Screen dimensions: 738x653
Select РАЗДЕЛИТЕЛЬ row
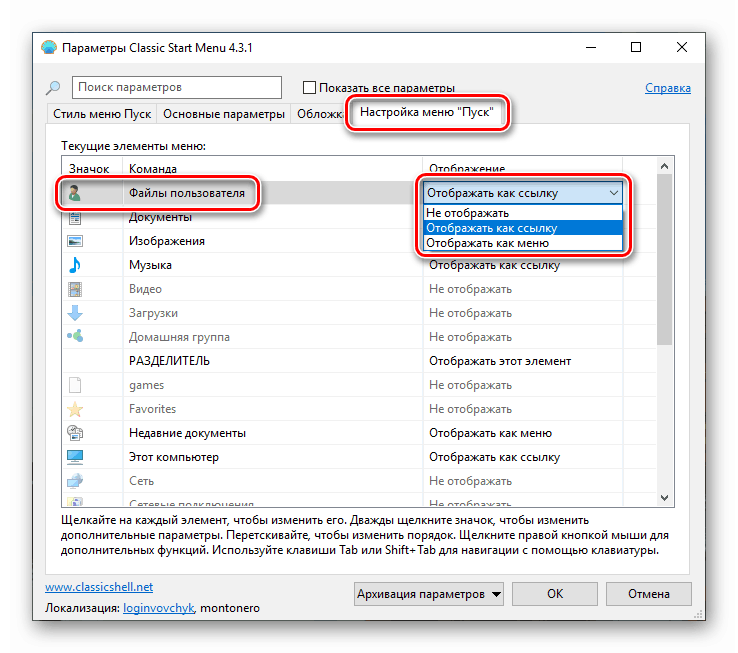point(169,361)
